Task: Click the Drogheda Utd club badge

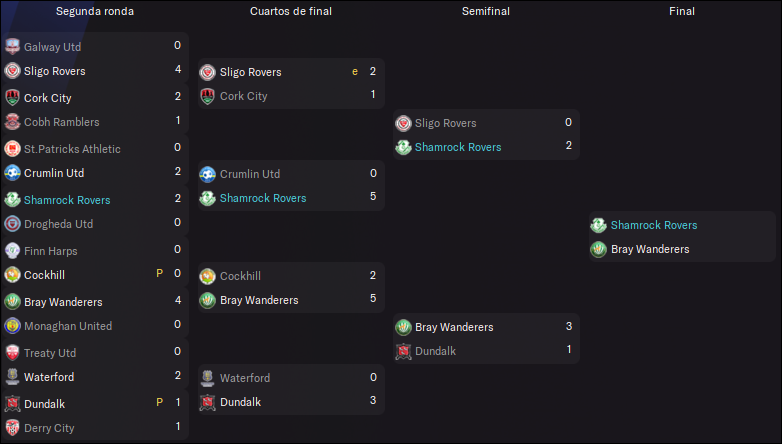Action: [x=12, y=223]
